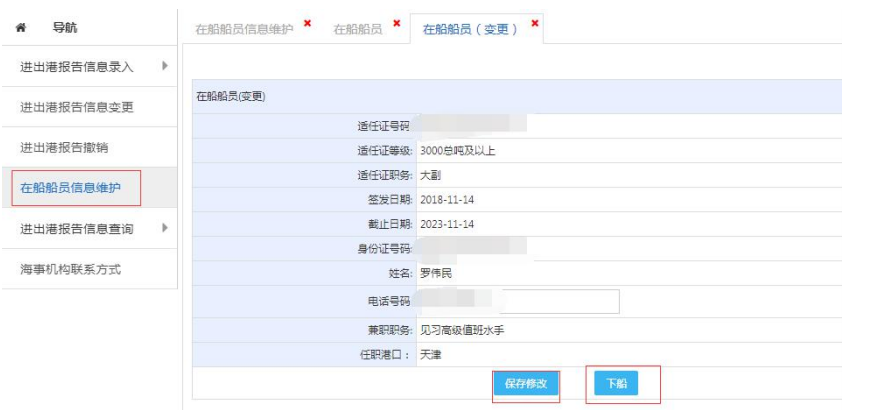Click the 下船 button
Image resolution: width=869 pixels, height=410 pixels.
tap(615, 383)
